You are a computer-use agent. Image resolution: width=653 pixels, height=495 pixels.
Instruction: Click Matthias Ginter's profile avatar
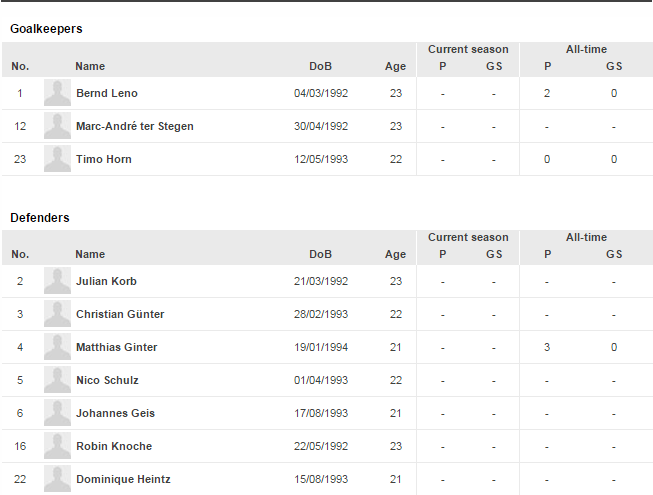57,347
